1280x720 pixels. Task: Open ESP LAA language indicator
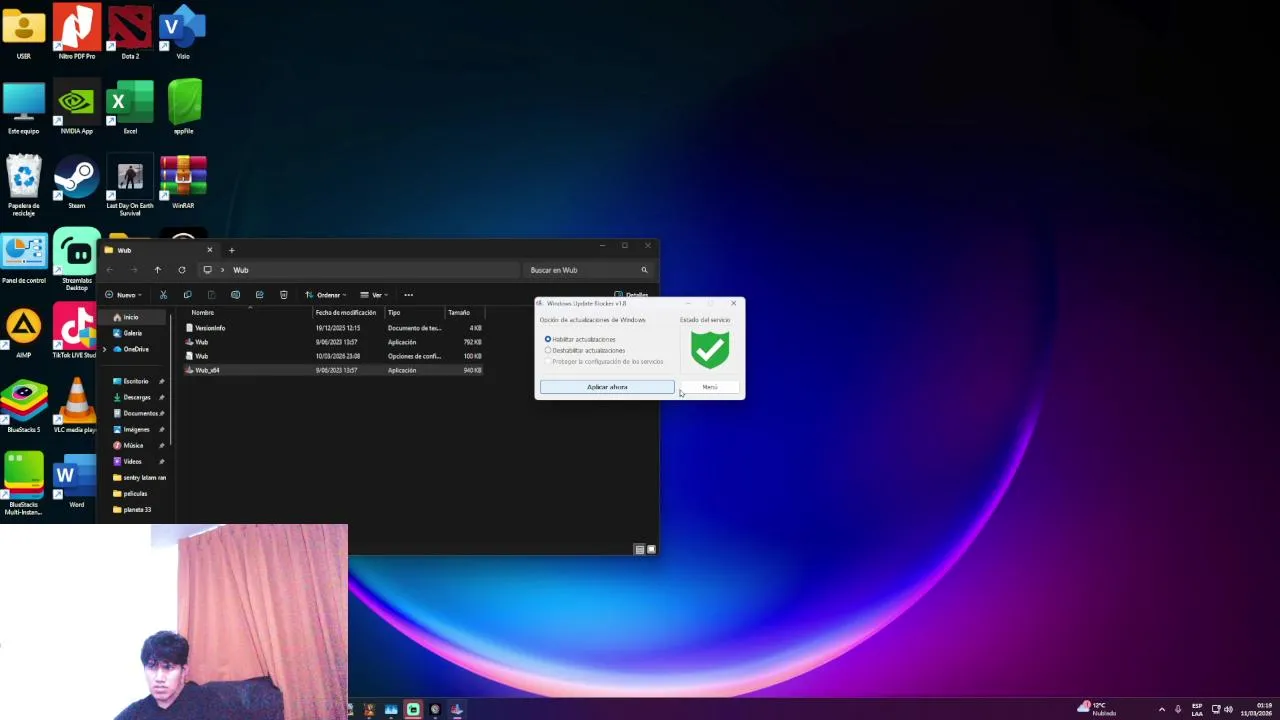coord(1197,709)
